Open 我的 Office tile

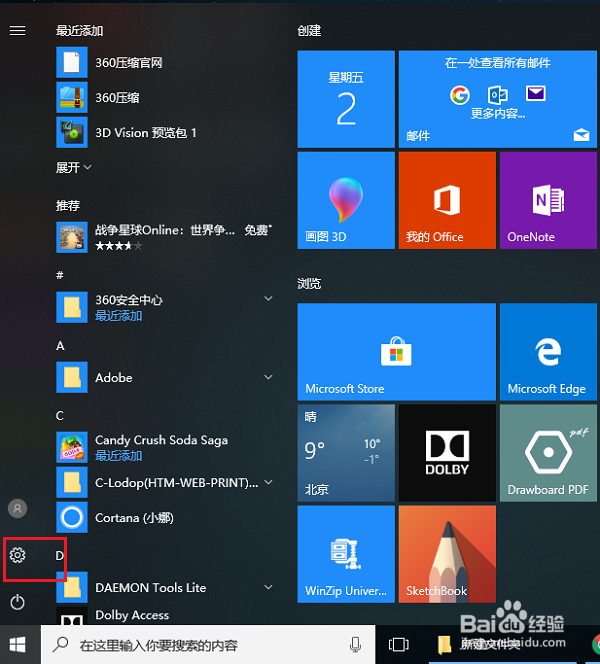pos(447,200)
